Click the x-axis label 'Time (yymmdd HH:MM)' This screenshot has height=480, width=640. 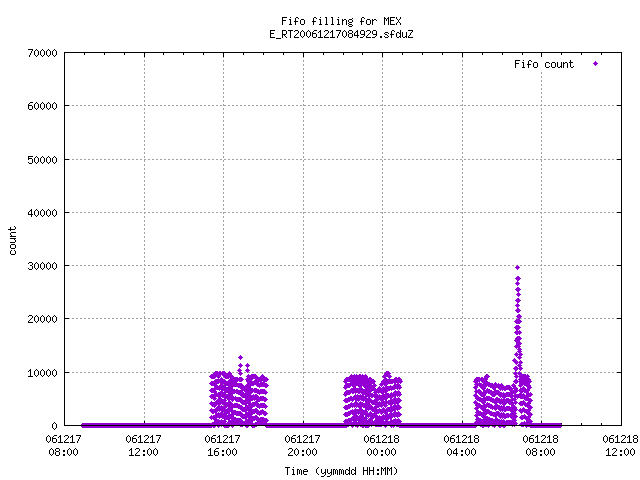(x=341, y=471)
